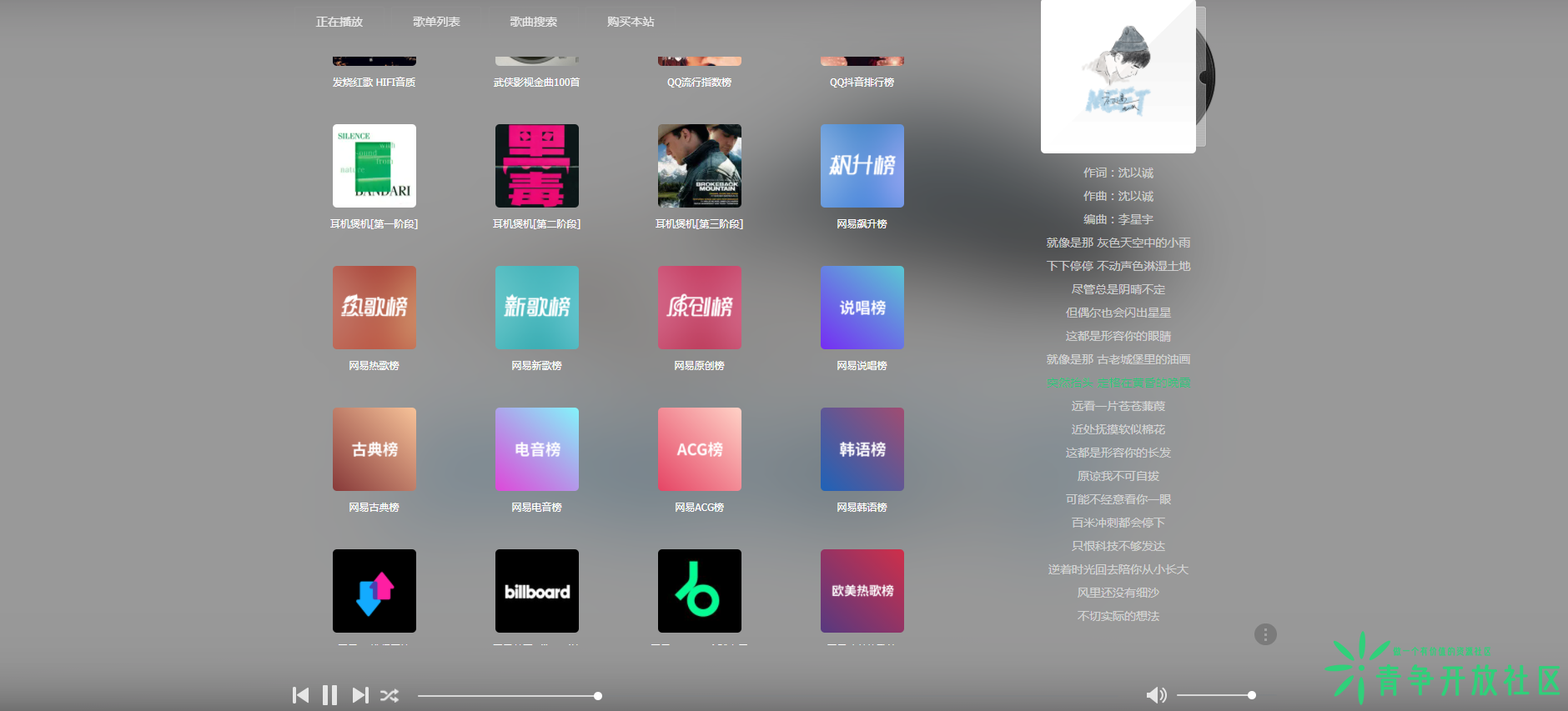
Task: Select the 韩语榜 chart icon
Action: [x=862, y=449]
